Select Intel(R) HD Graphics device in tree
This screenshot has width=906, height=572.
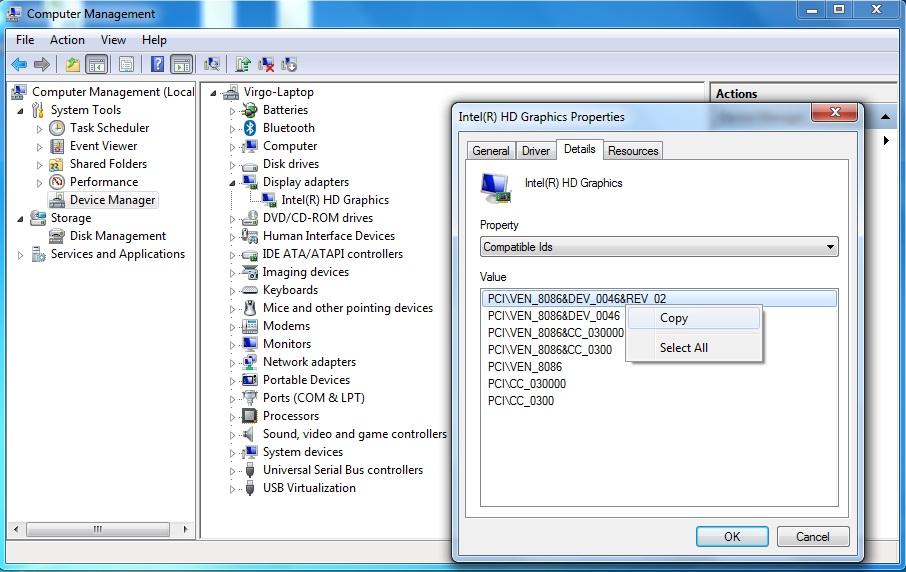(335, 200)
